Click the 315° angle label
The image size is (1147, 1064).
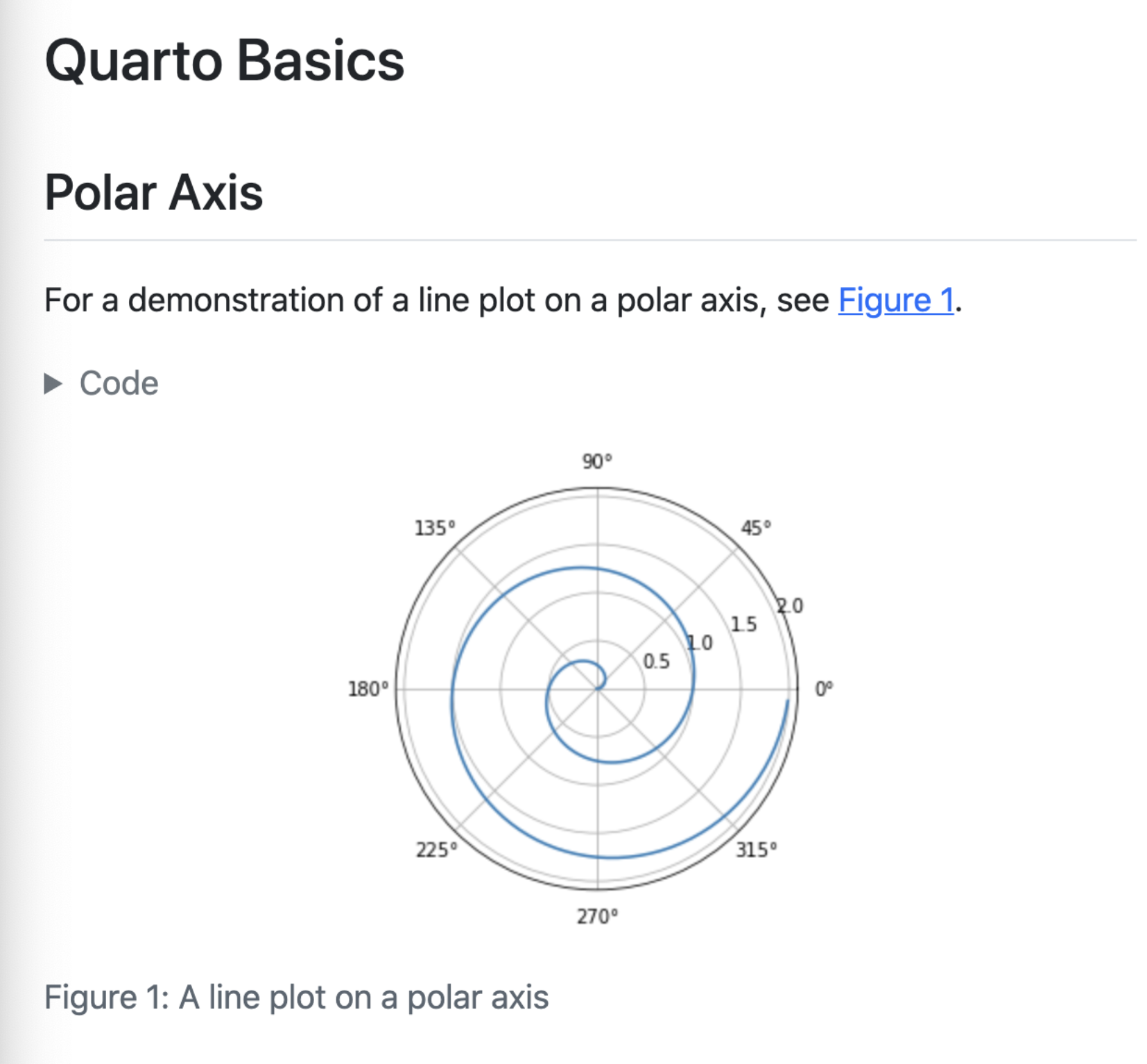[757, 850]
